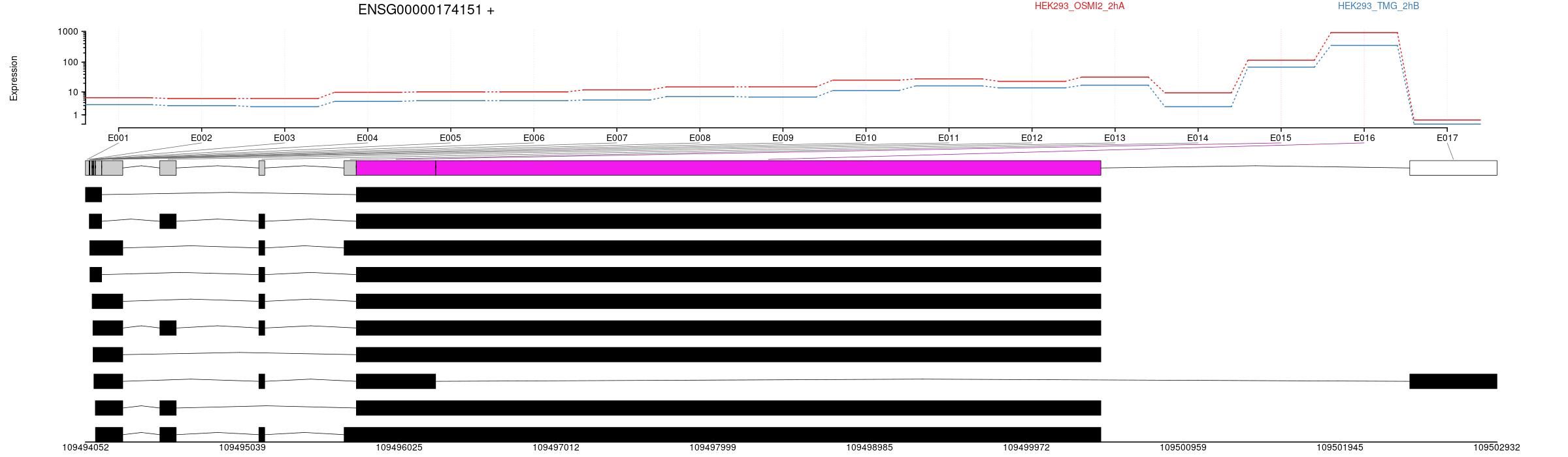1568x457 pixels.
Task: Click genomic coordinate 109502932
Action: [1497, 448]
